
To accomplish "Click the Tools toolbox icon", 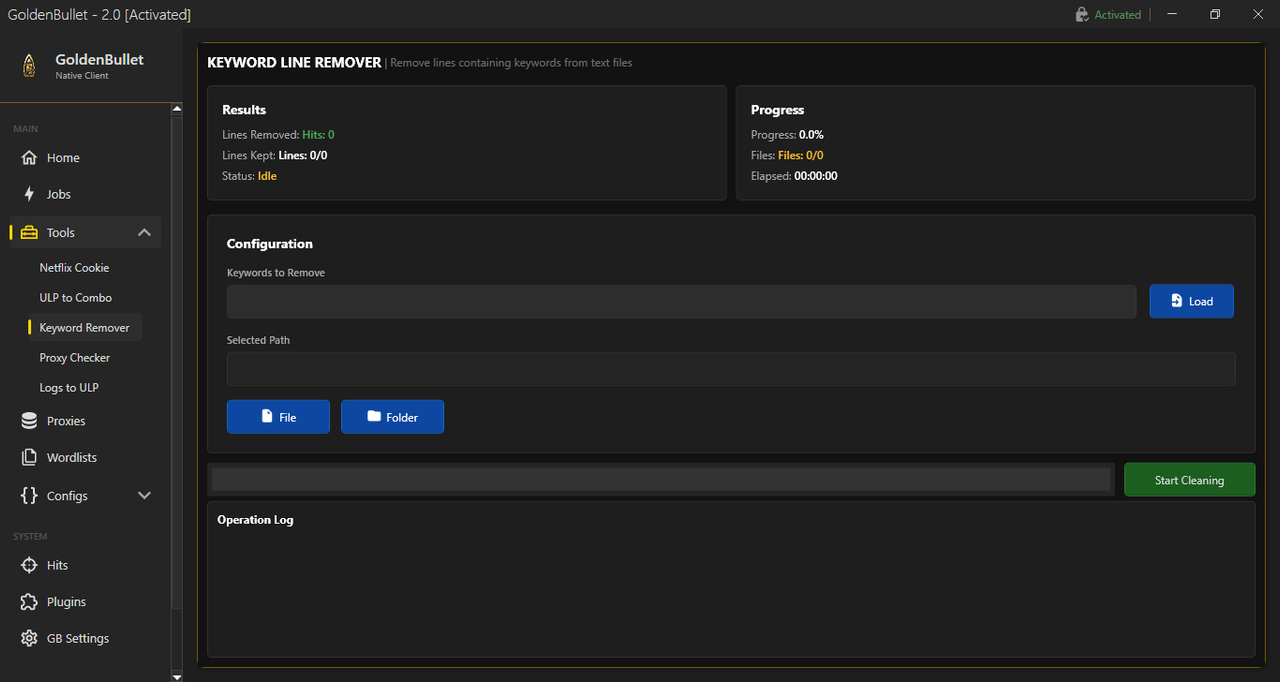I will [x=29, y=232].
